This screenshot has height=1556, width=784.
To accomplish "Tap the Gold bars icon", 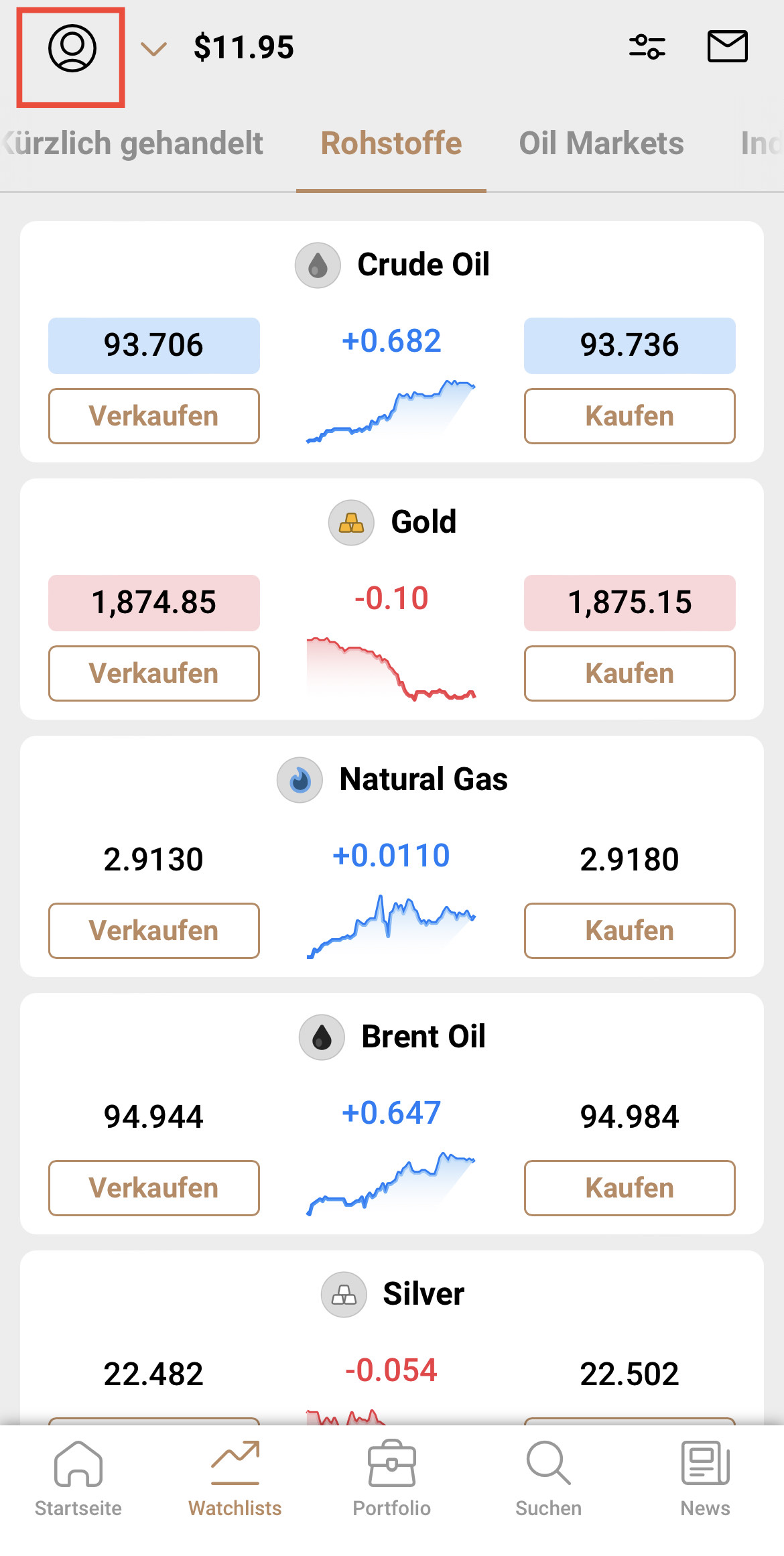I will [351, 523].
